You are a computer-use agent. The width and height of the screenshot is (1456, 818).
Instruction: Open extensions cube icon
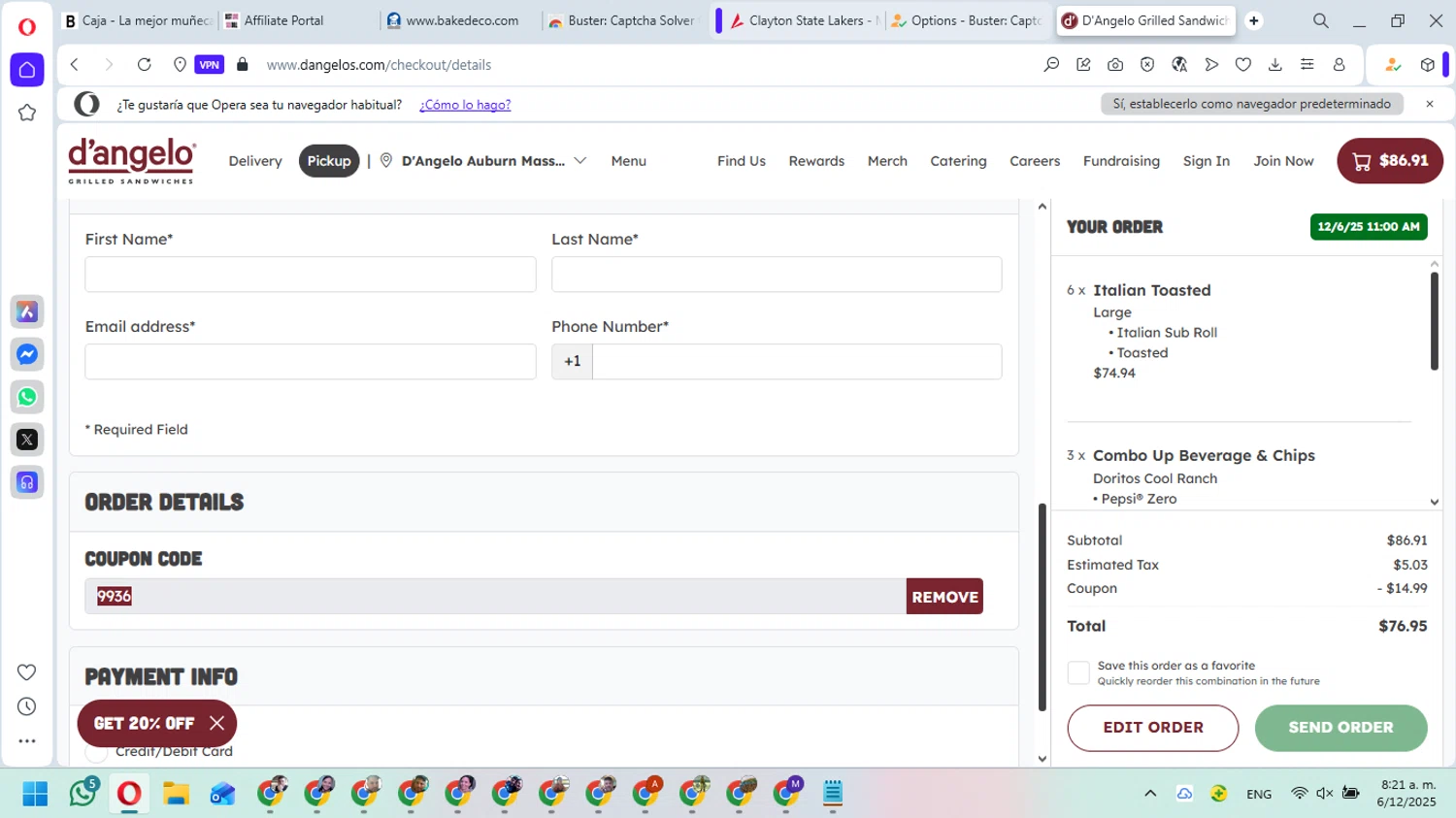point(1427,65)
